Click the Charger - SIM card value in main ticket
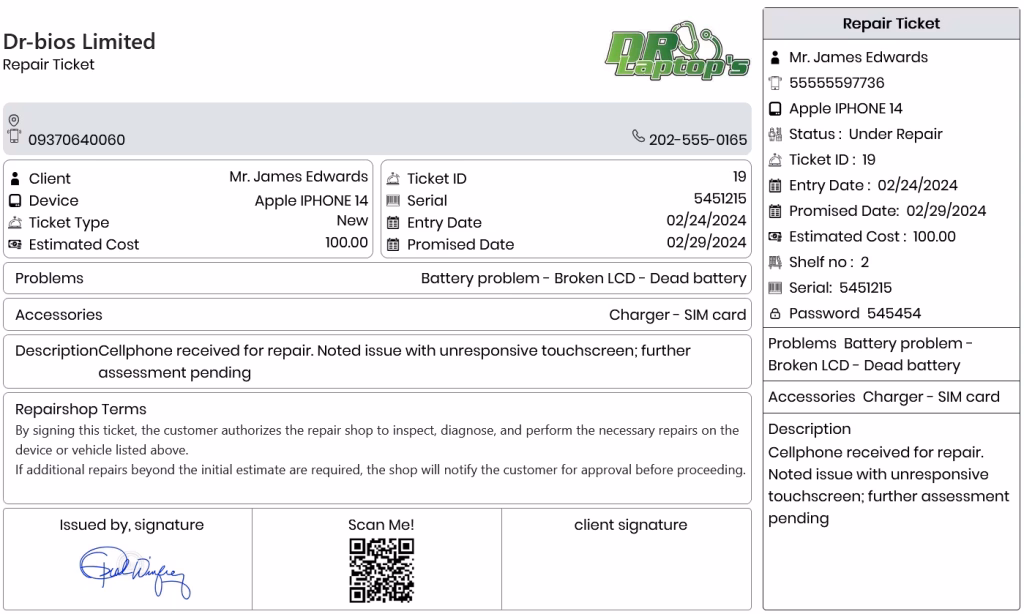Image resolution: width=1024 pixels, height=614 pixels. pyautogui.click(x=677, y=315)
